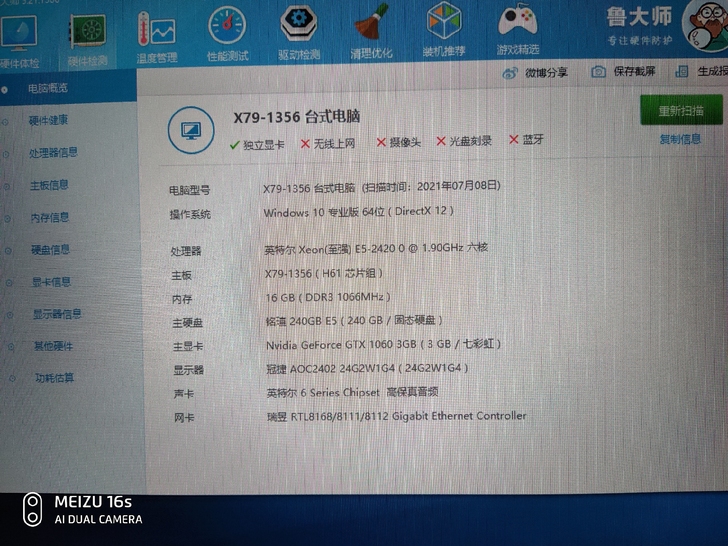
Task: Open 显卡信息 sidebar item
Action: click(51, 281)
